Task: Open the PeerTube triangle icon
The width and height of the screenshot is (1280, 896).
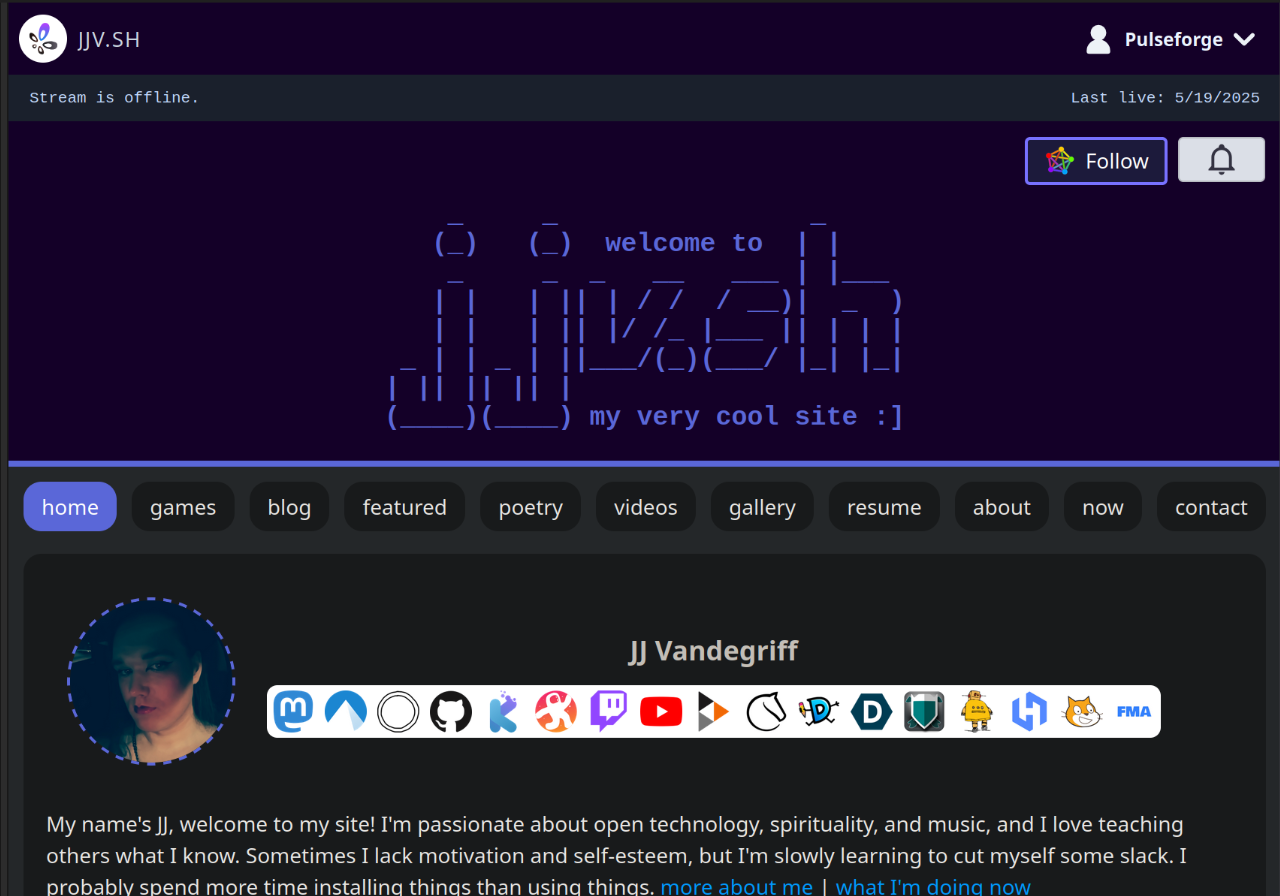Action: point(713,712)
